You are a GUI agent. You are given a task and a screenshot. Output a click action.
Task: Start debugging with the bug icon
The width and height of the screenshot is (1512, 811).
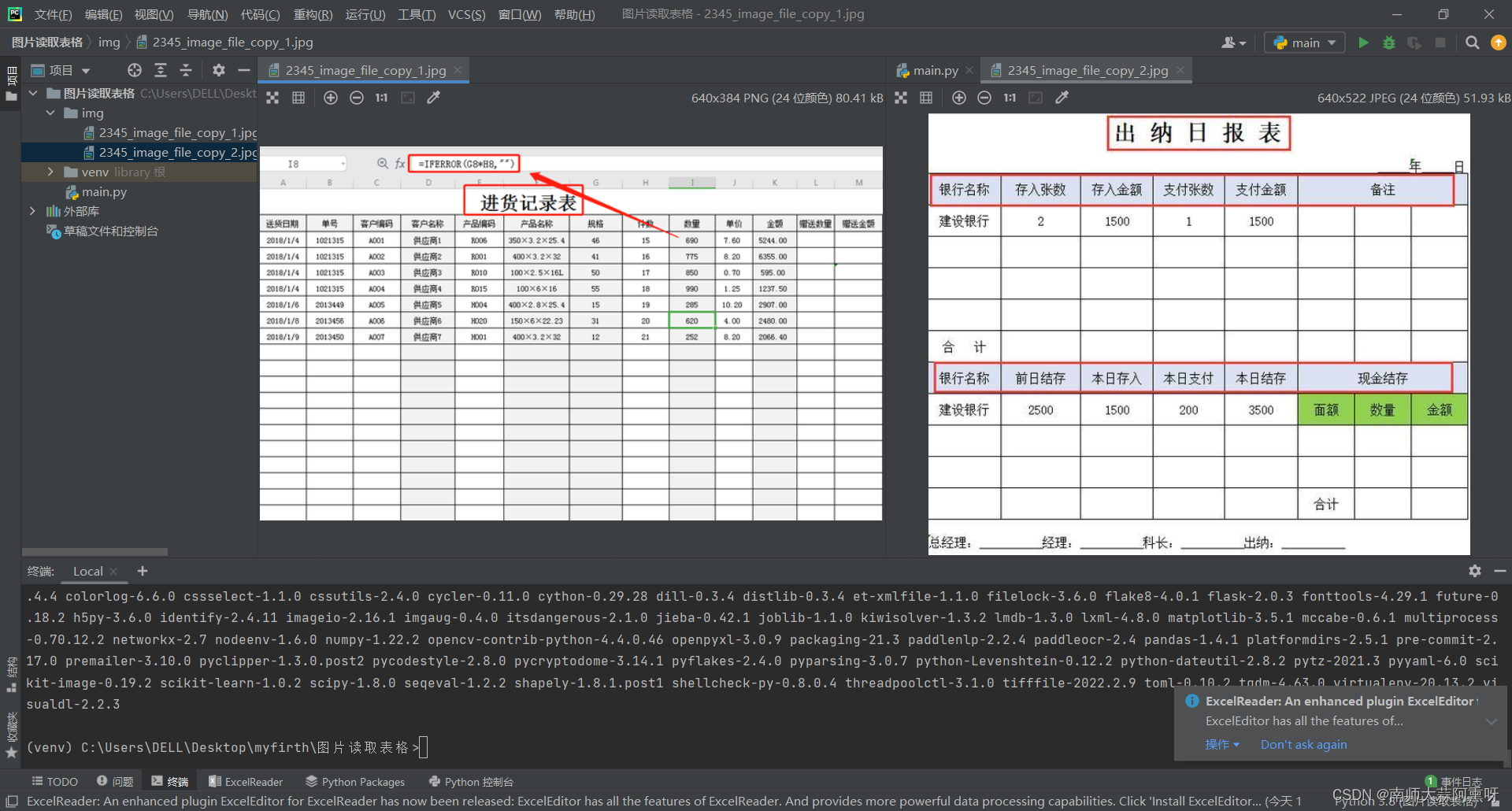[1388, 43]
